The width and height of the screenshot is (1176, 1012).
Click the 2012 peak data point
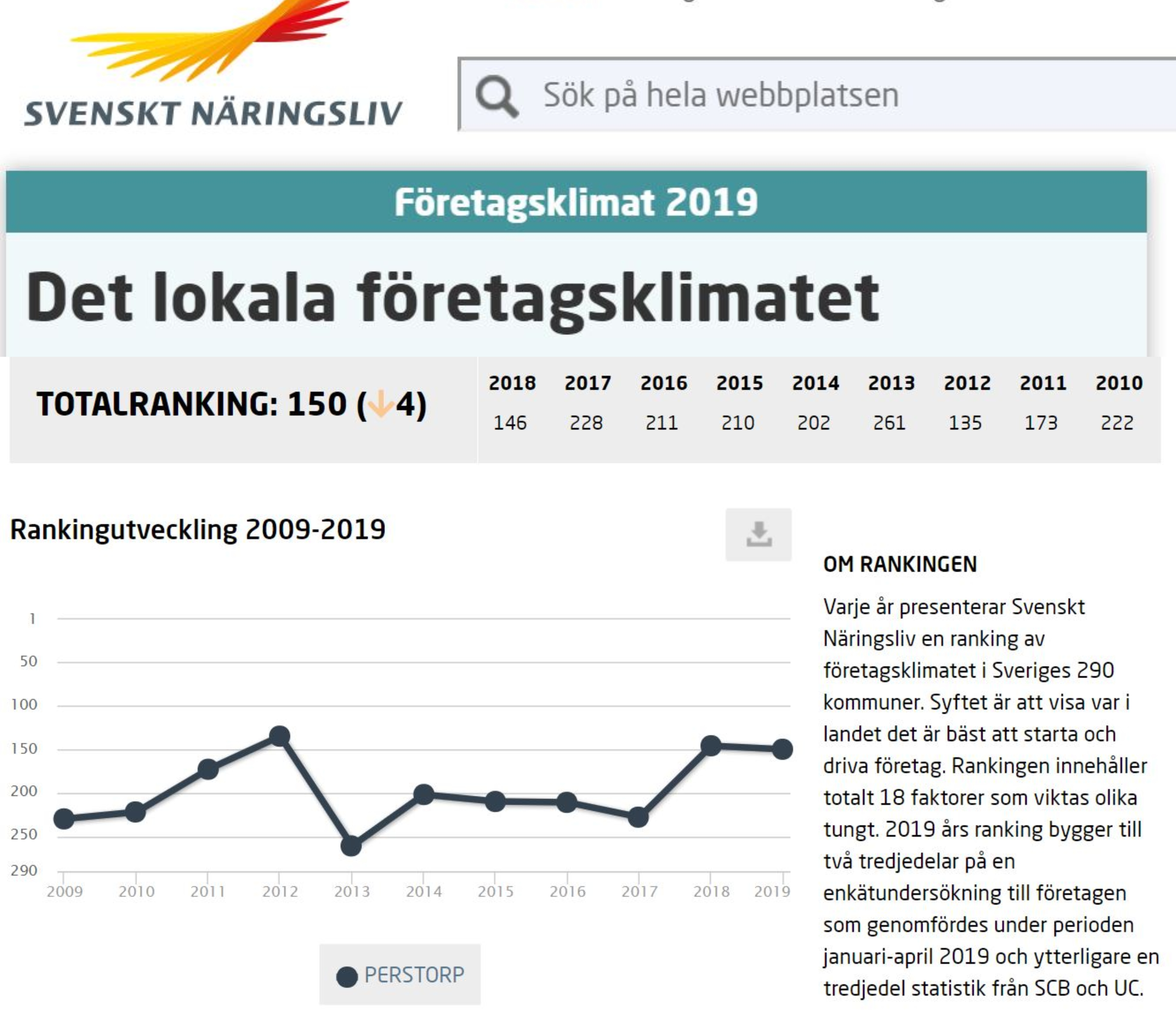point(279,736)
